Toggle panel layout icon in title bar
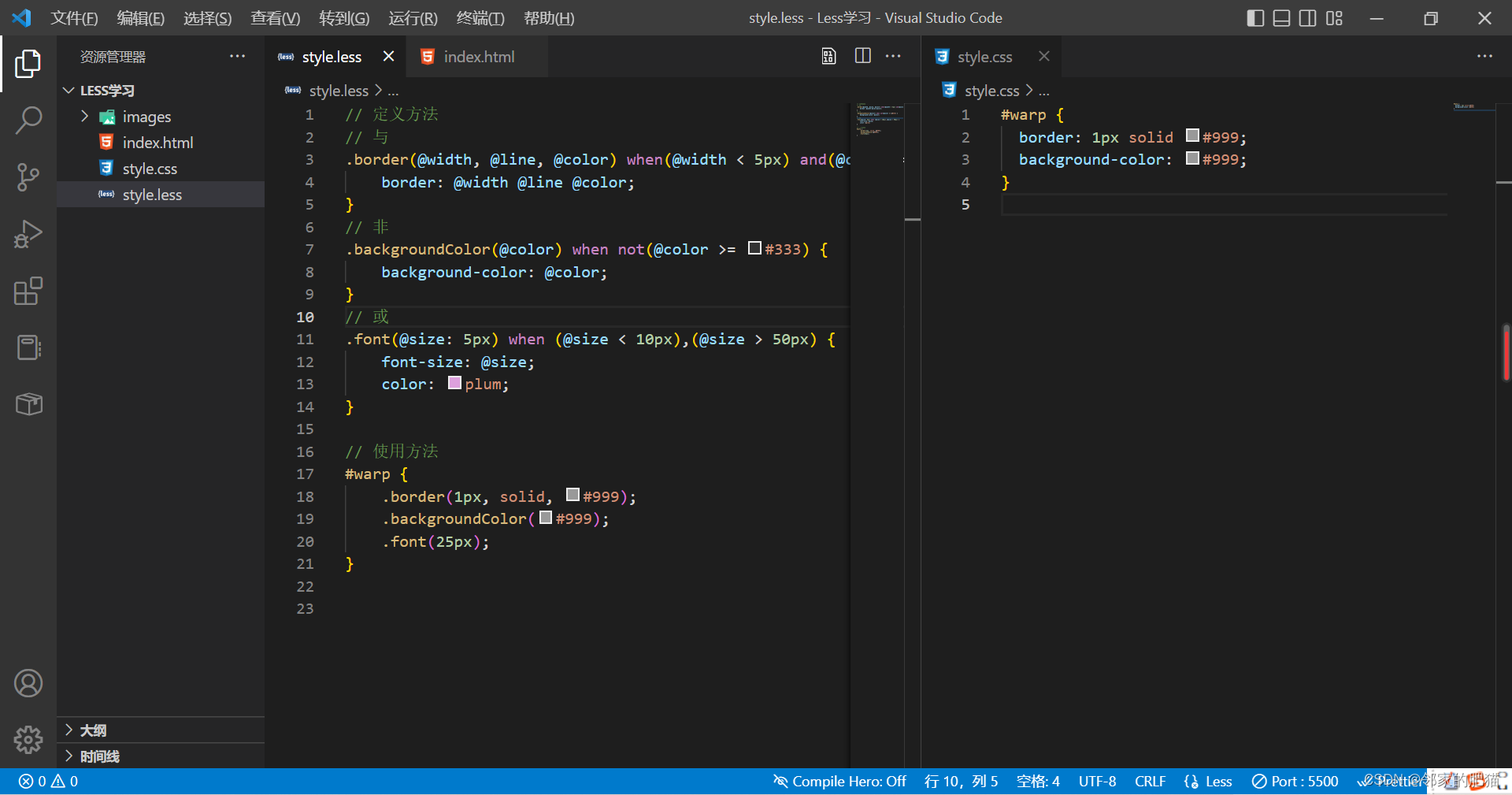 [1281, 18]
